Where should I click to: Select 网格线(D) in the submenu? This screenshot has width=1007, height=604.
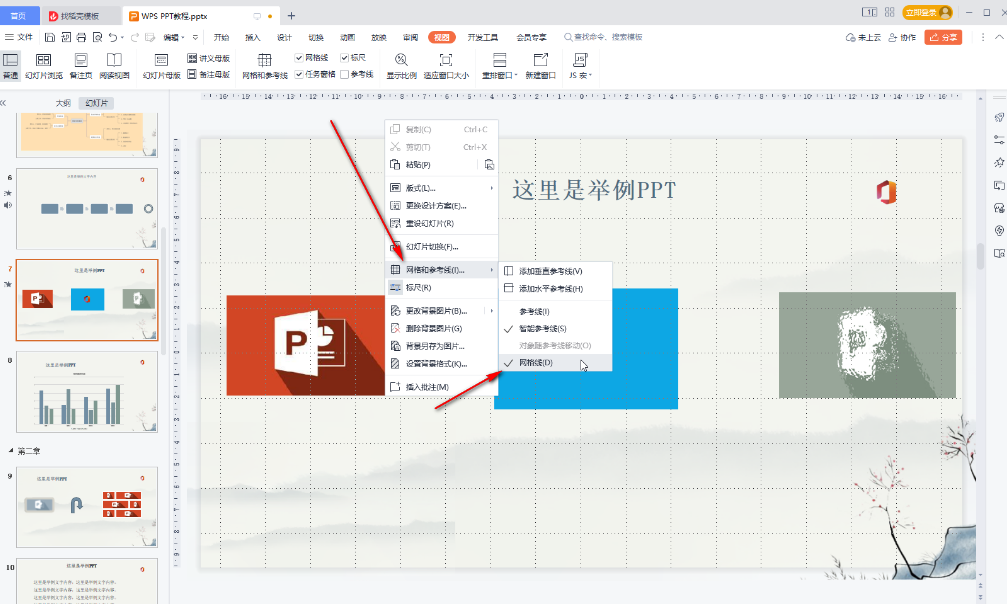click(x=535, y=362)
